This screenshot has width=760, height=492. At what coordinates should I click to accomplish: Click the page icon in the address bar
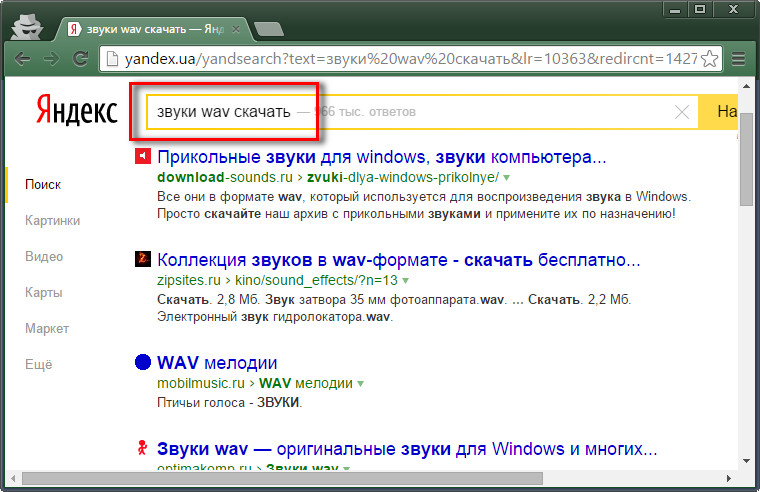click(112, 59)
